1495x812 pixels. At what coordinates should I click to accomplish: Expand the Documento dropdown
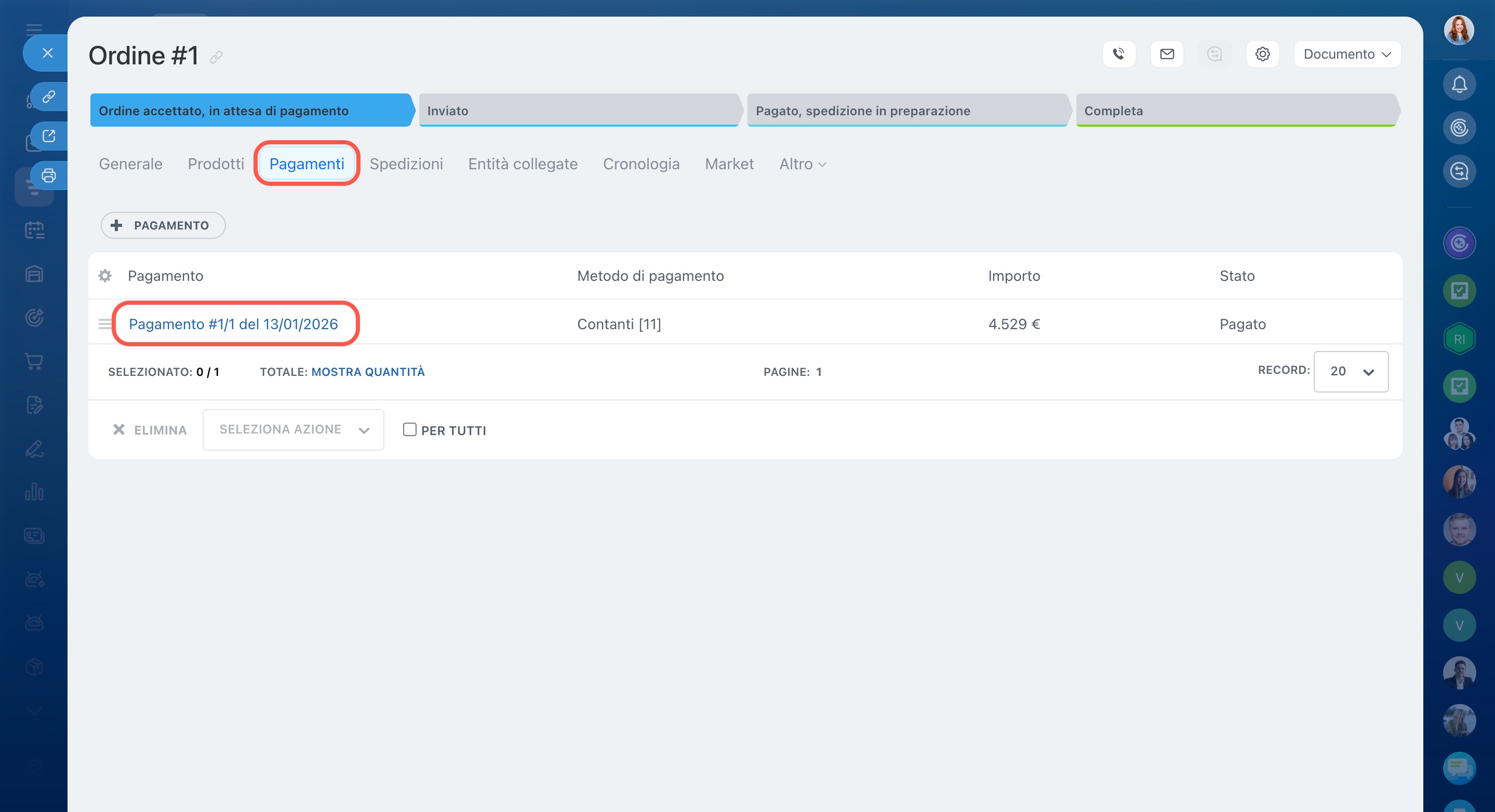coord(1346,54)
